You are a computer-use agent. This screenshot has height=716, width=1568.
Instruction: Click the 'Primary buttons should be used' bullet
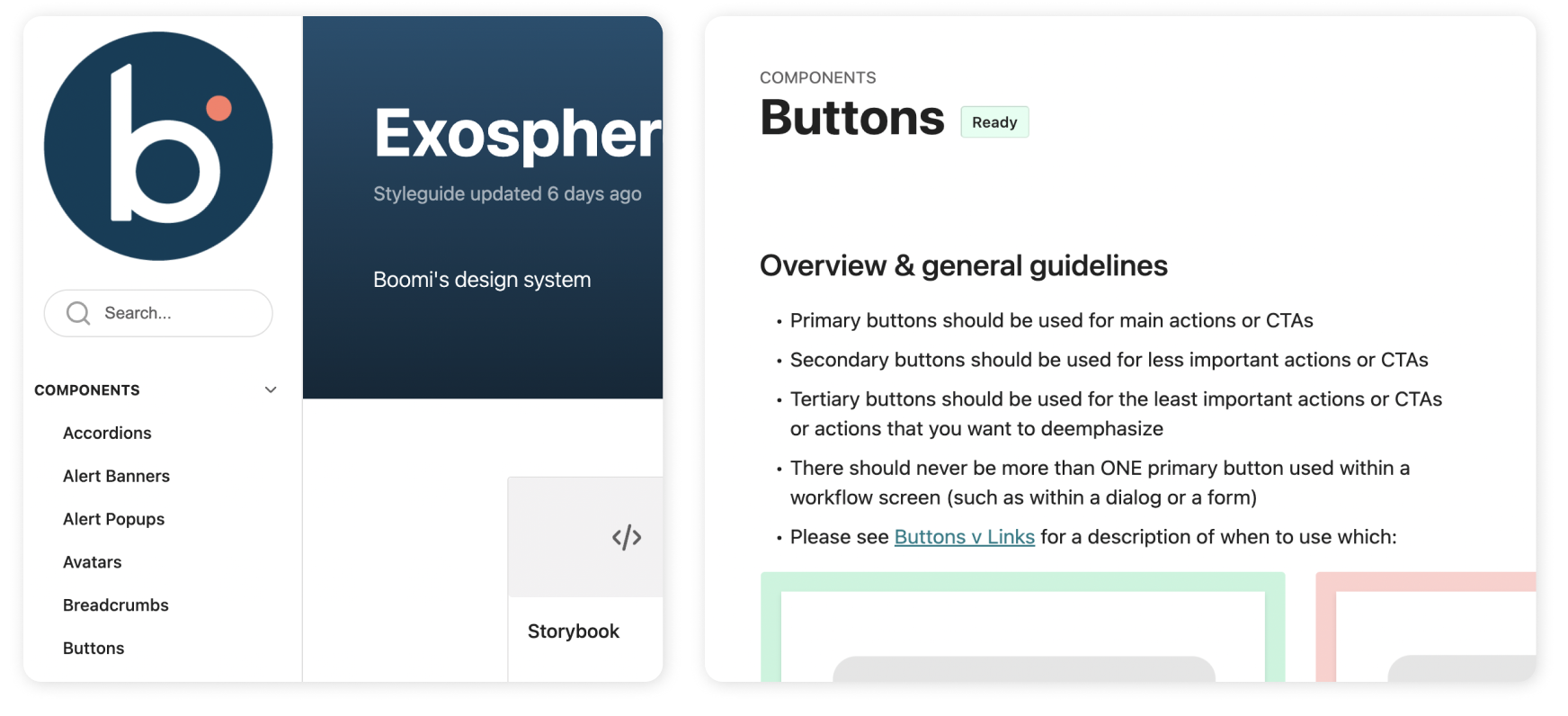coord(1051,320)
